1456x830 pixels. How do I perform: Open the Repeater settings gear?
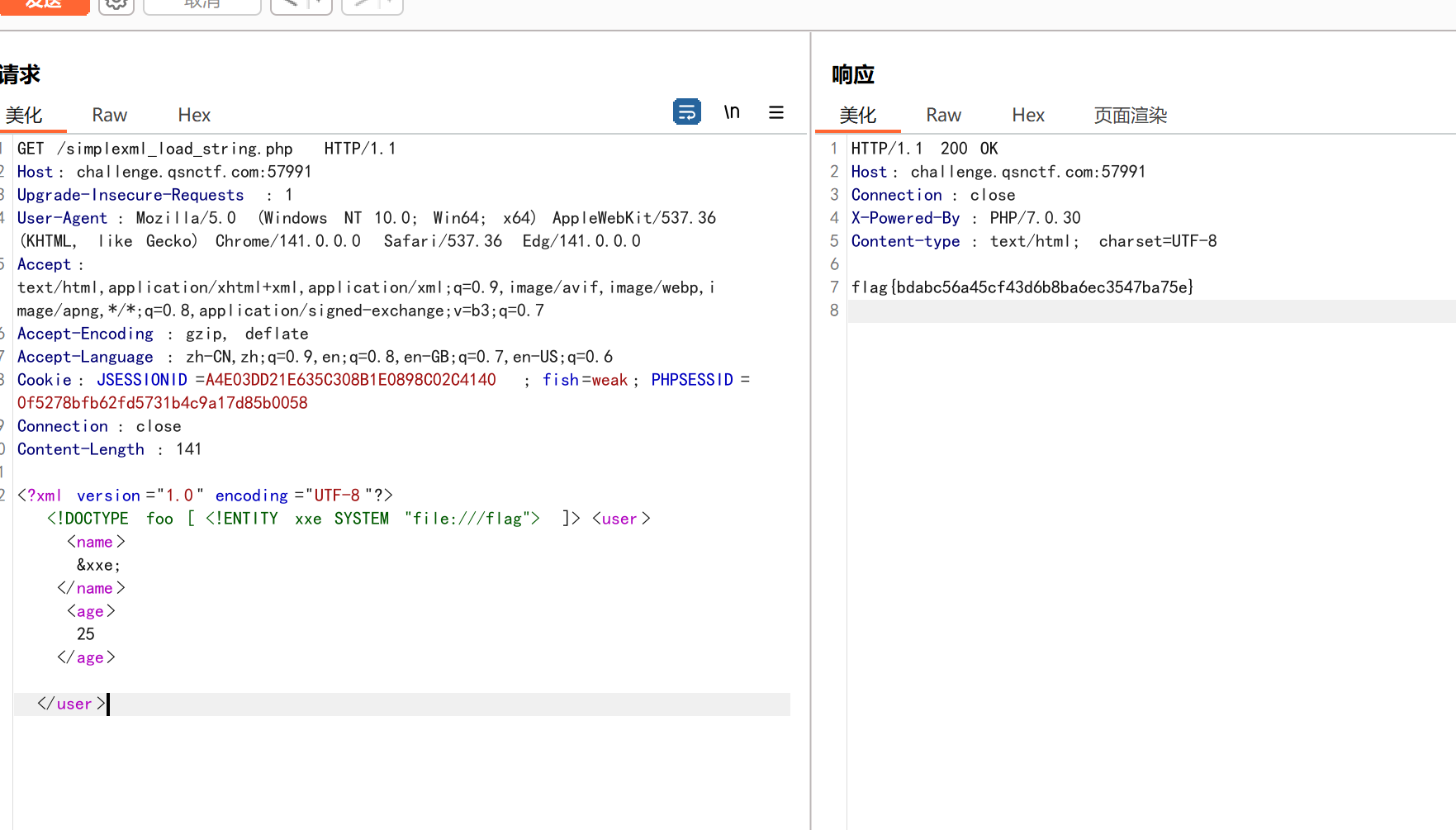coord(116,5)
